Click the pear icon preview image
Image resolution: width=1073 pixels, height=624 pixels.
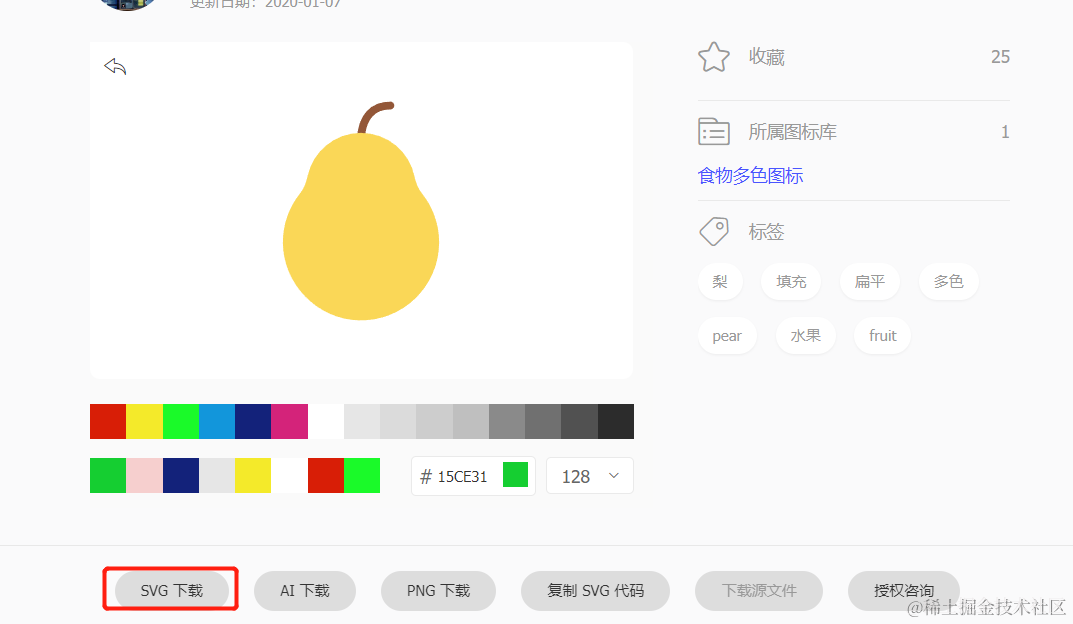361,211
